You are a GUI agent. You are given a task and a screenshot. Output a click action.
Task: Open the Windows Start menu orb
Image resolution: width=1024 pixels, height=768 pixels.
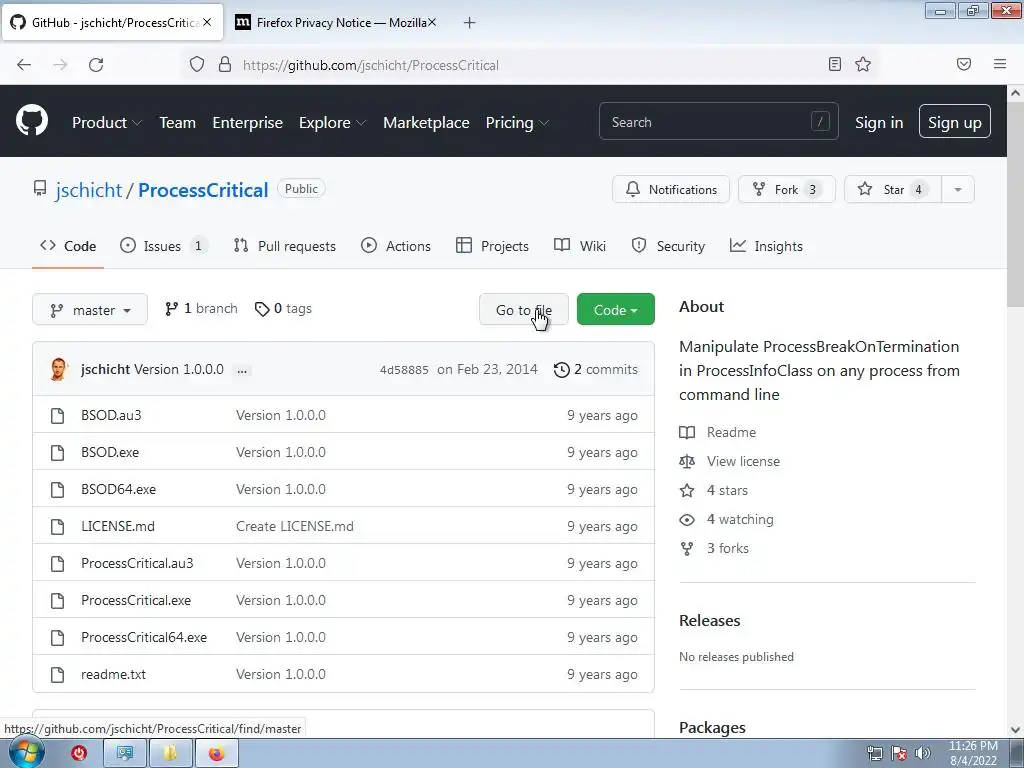coord(27,752)
